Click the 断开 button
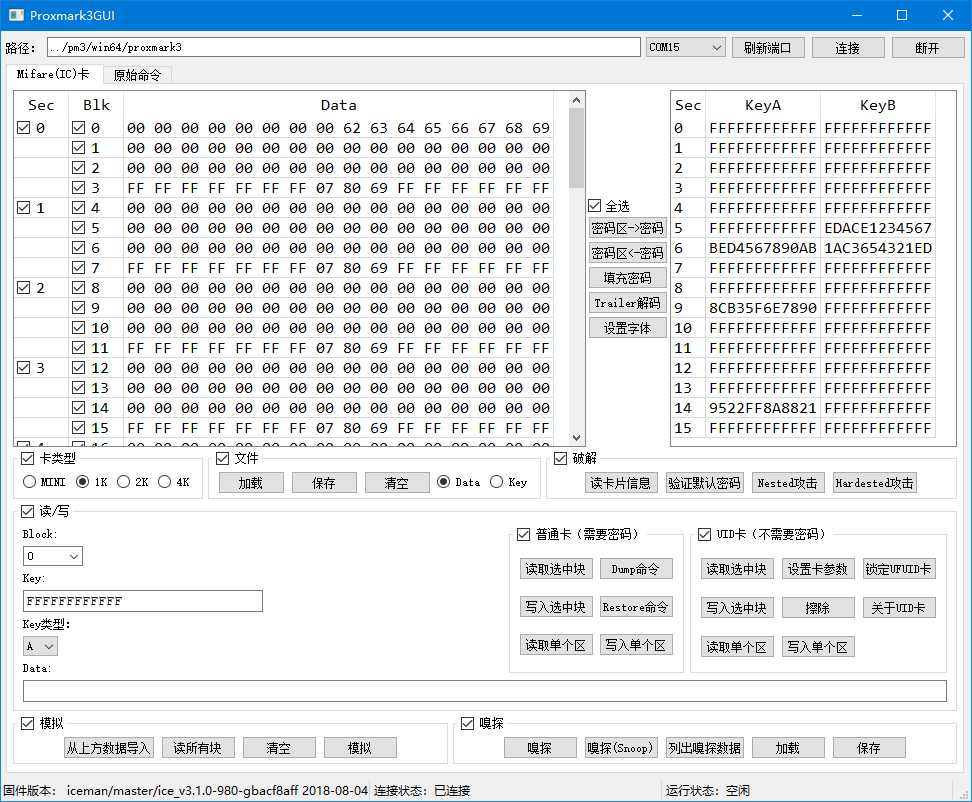Image resolution: width=972 pixels, height=802 pixels. point(927,48)
